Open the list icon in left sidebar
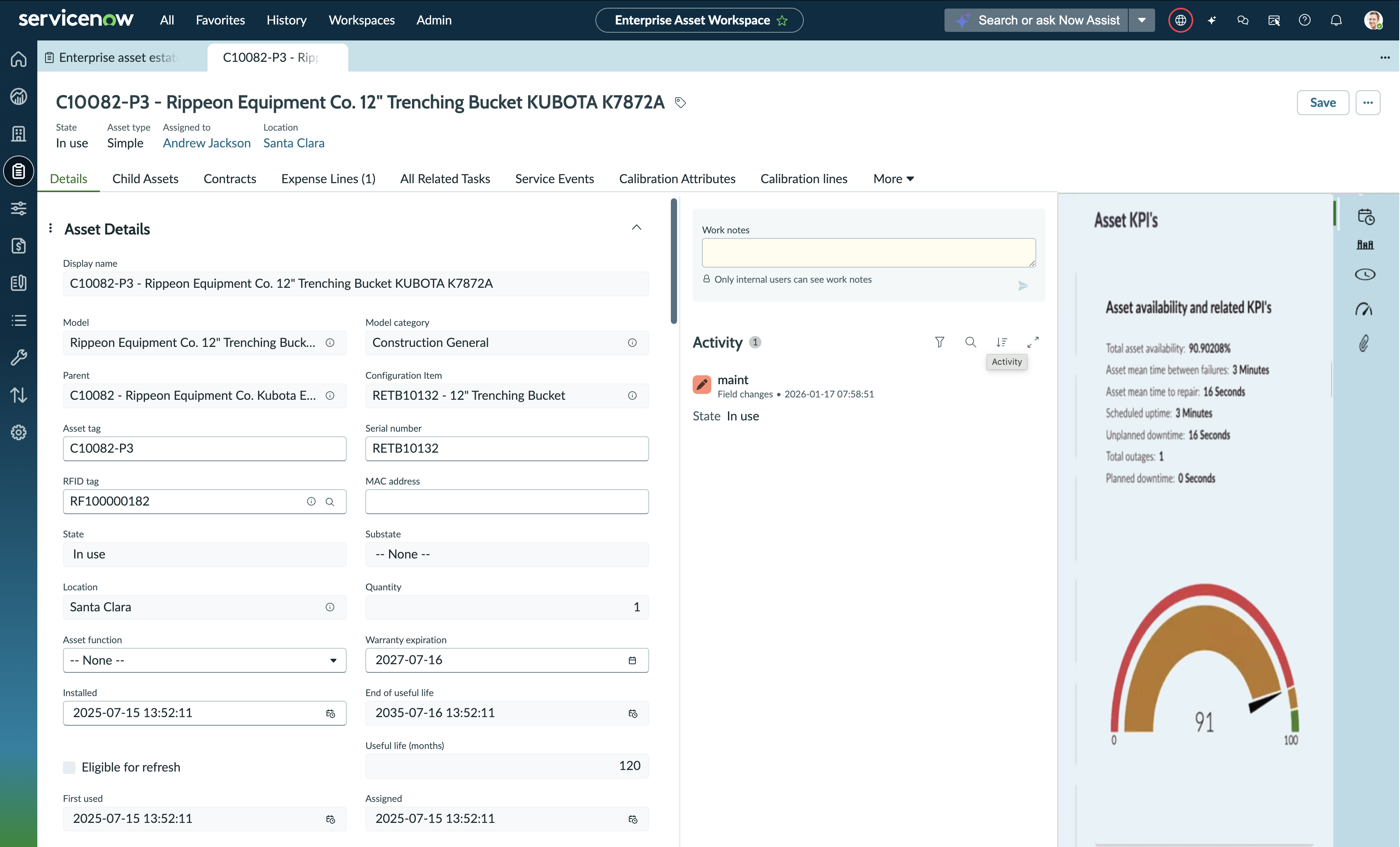Viewport: 1400px width, 847px height. point(19,320)
